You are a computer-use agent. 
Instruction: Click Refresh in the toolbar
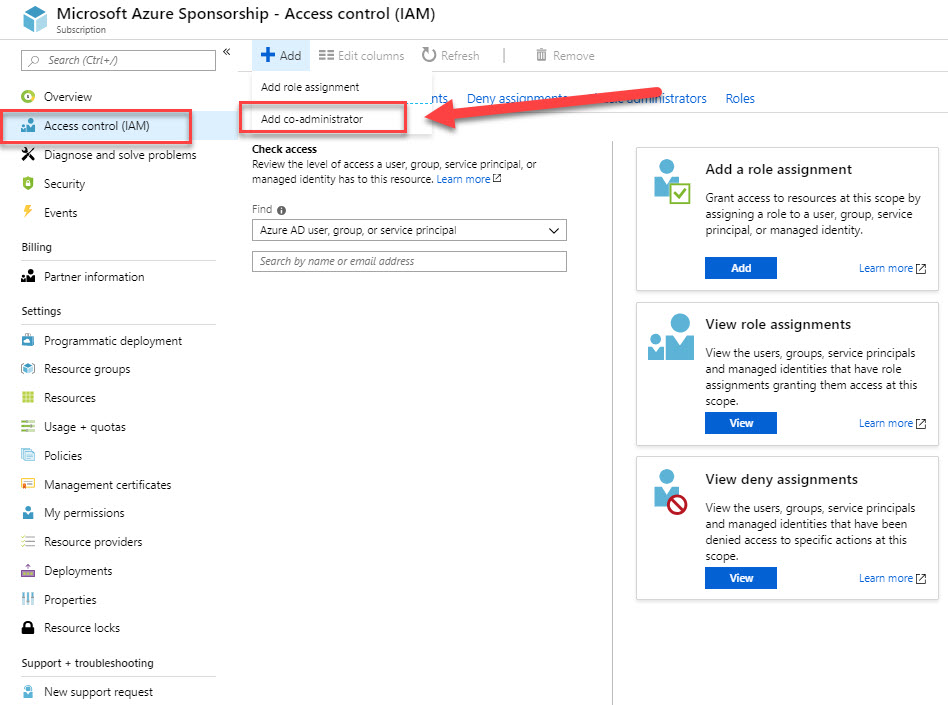pos(450,56)
